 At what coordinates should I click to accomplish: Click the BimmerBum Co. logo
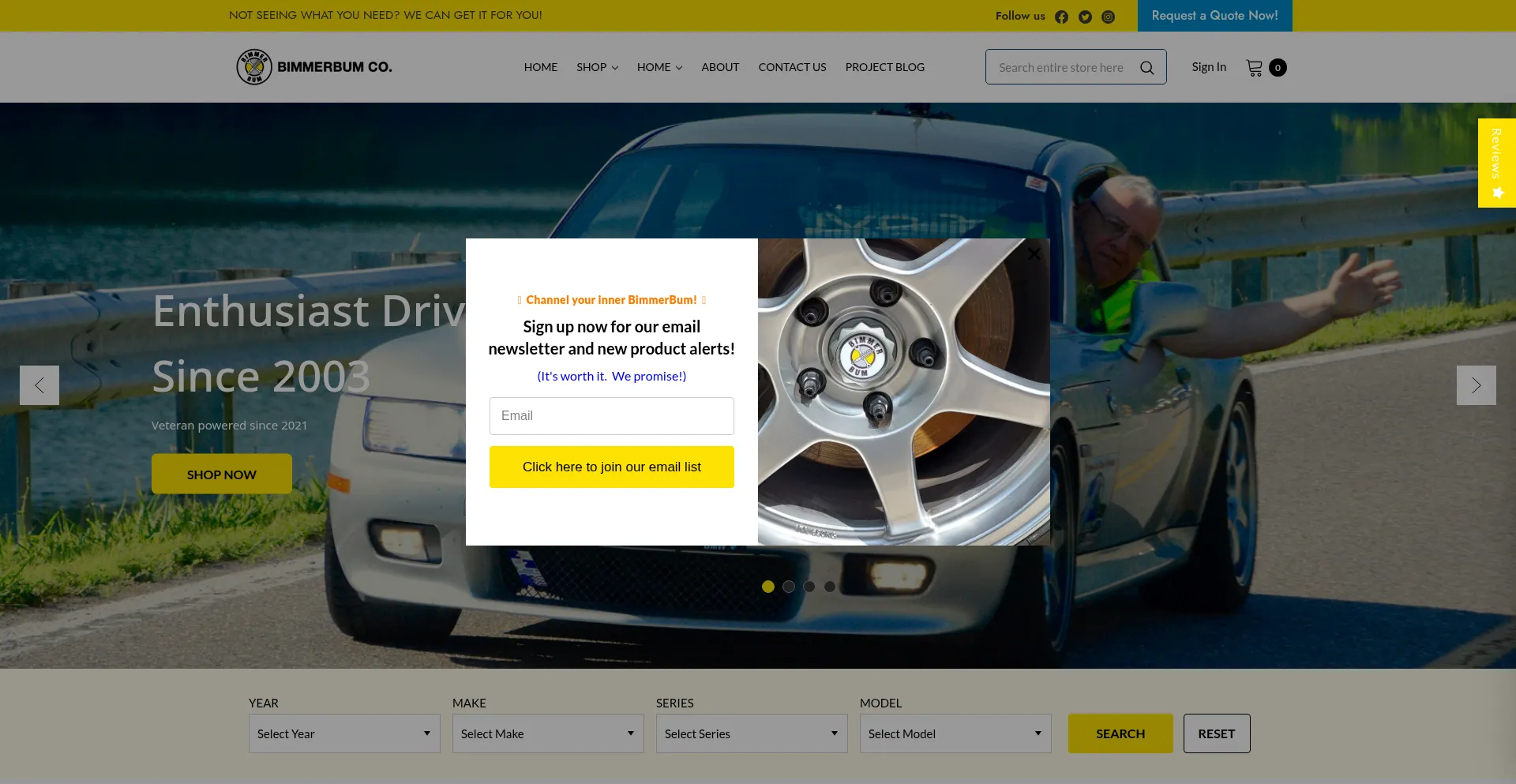pos(314,67)
